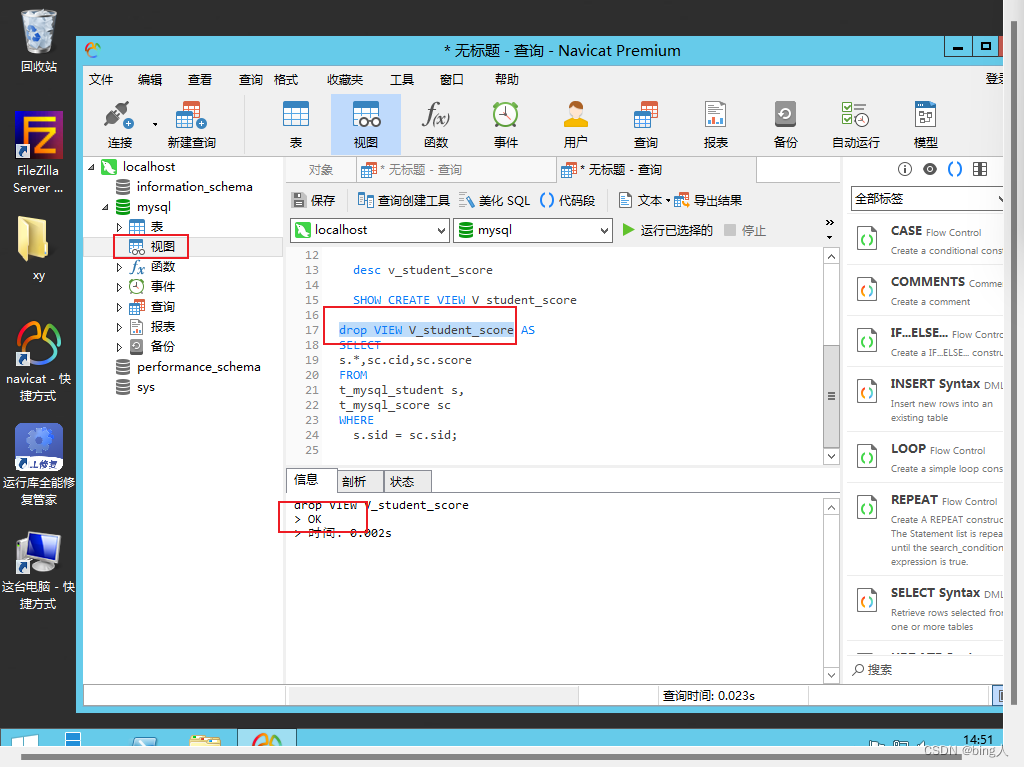The image size is (1024, 767).
Task: Open the 工具 (Tools) menu
Action: [402, 79]
